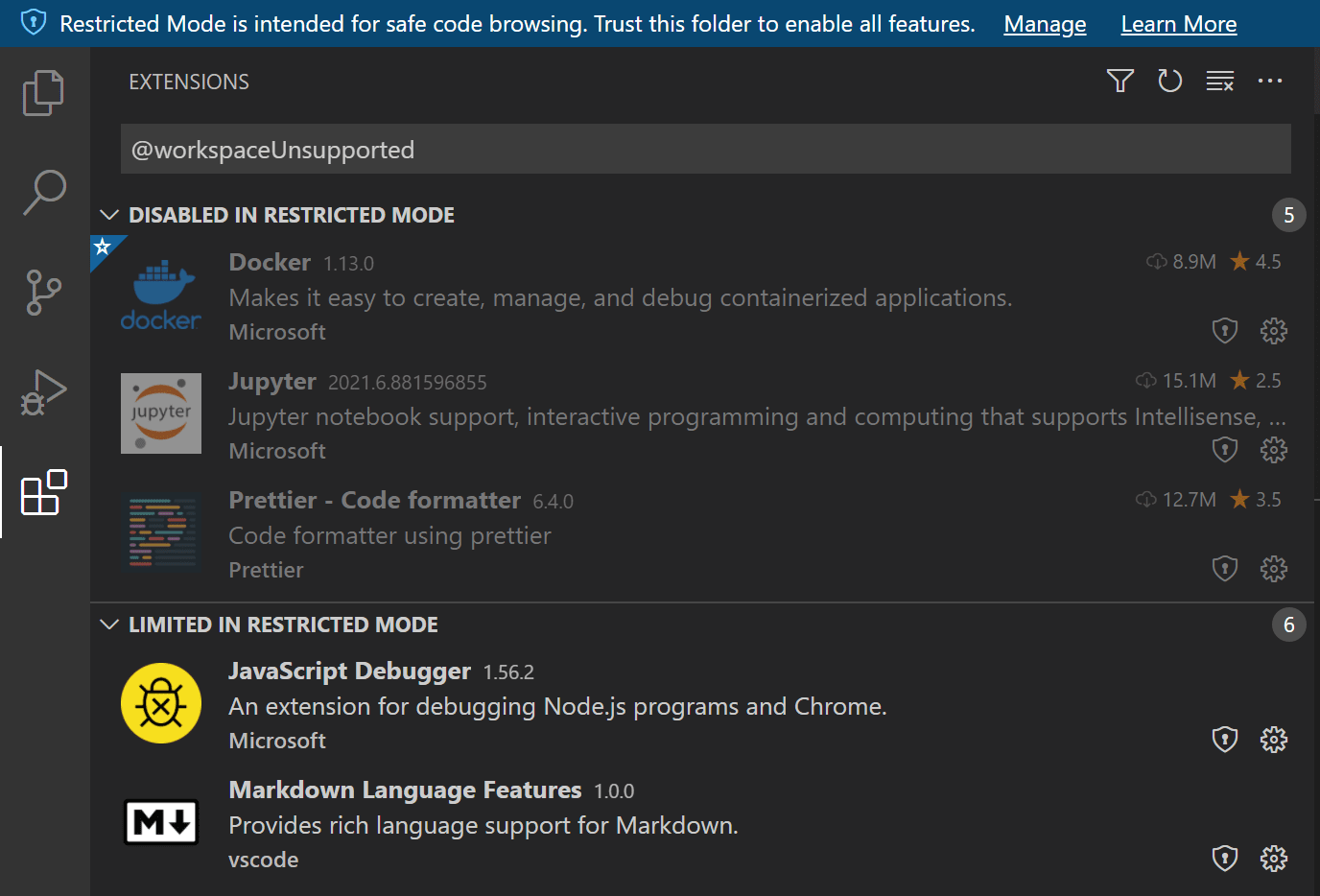The image size is (1320, 896).
Task: Click the Learn More link
Action: pyautogui.click(x=1178, y=23)
